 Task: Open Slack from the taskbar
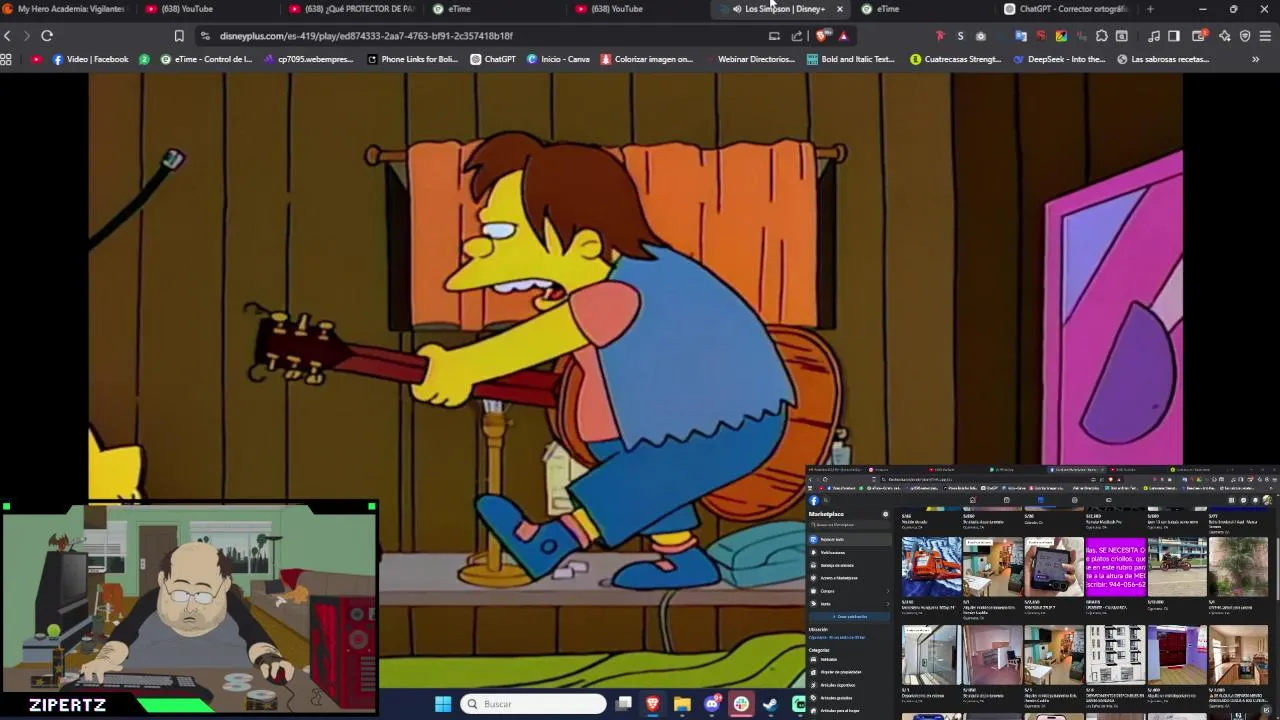741,704
